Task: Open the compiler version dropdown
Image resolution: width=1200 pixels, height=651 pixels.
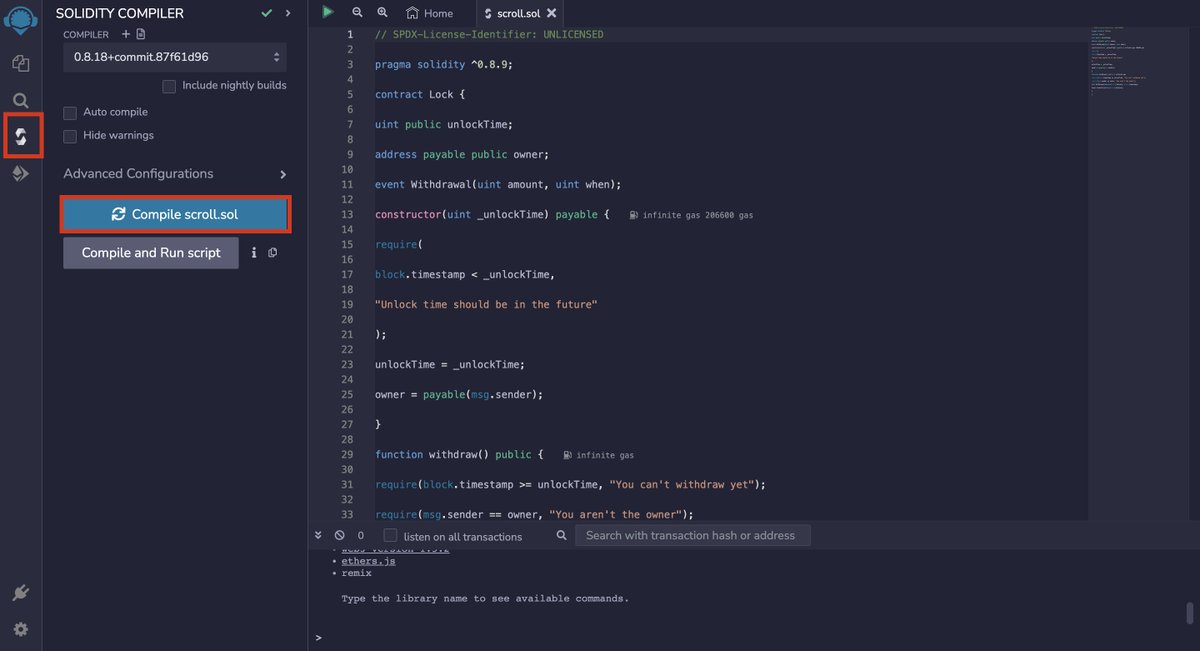Action: 175,56
